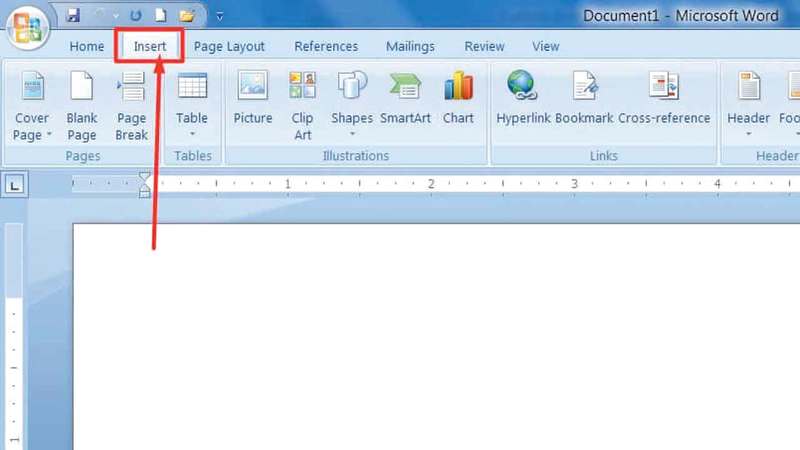
Task: Save document via Quick Access floppy icon
Action: point(72,16)
